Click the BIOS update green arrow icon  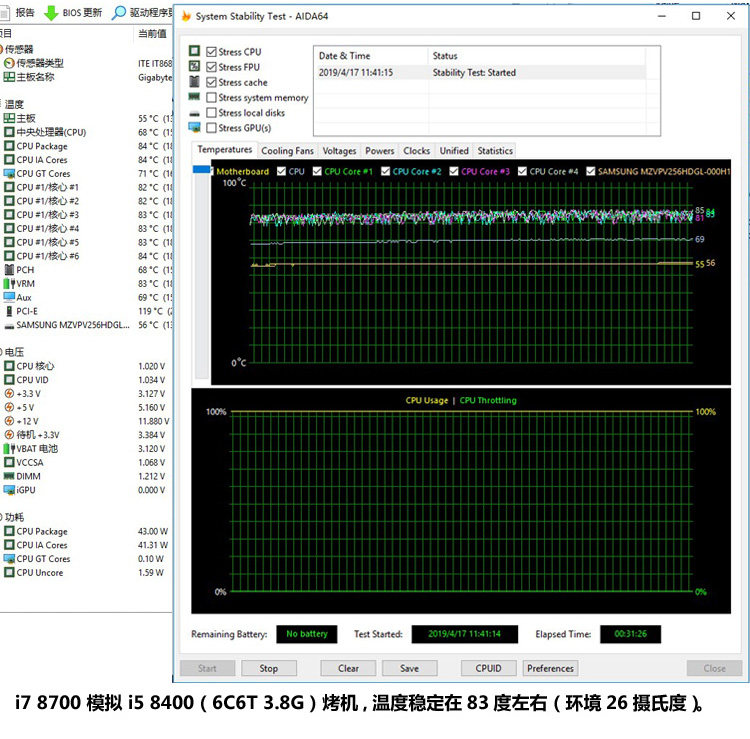(51, 13)
